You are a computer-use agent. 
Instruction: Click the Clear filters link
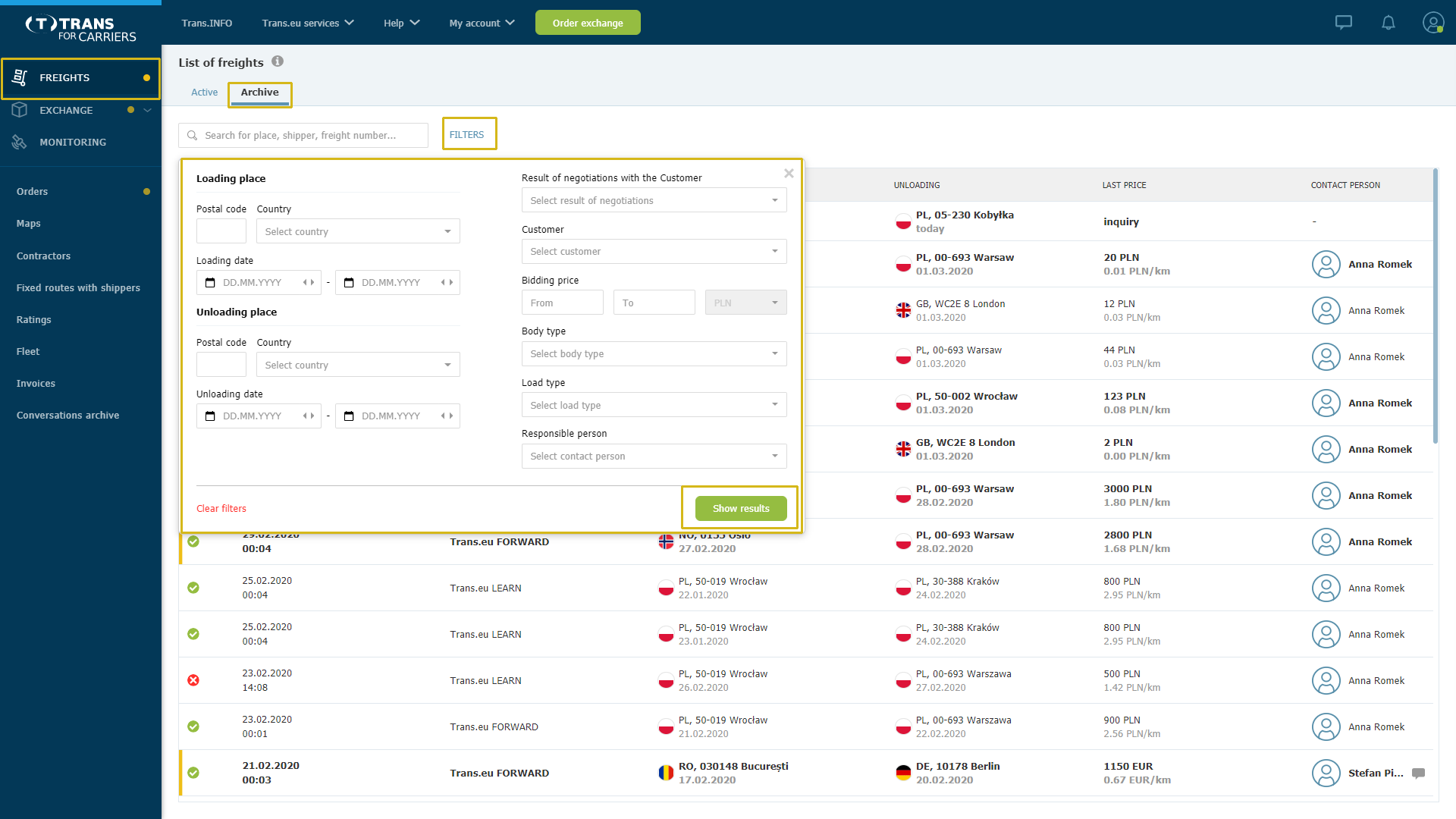pos(221,508)
